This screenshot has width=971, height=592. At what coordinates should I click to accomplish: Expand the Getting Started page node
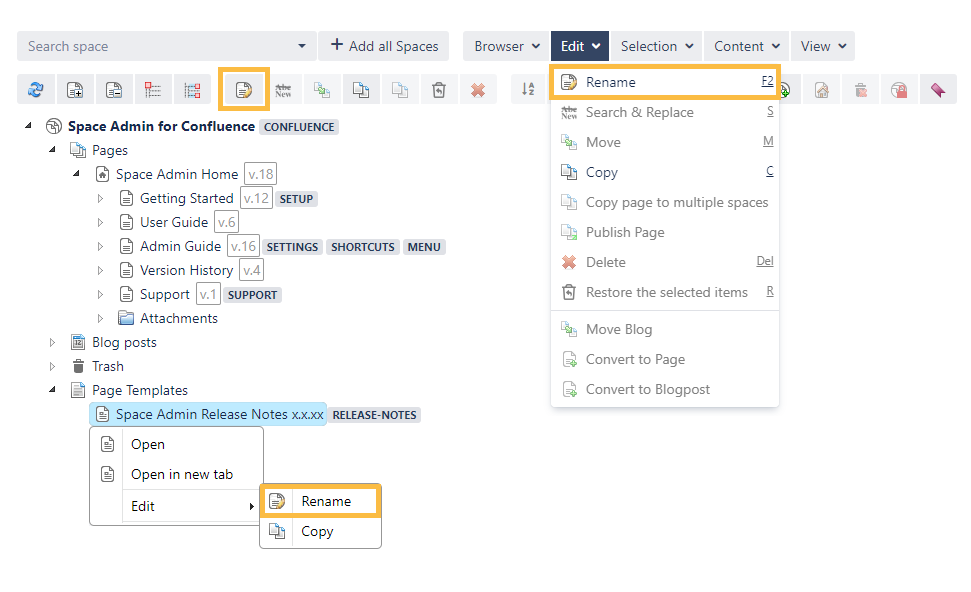click(100, 198)
